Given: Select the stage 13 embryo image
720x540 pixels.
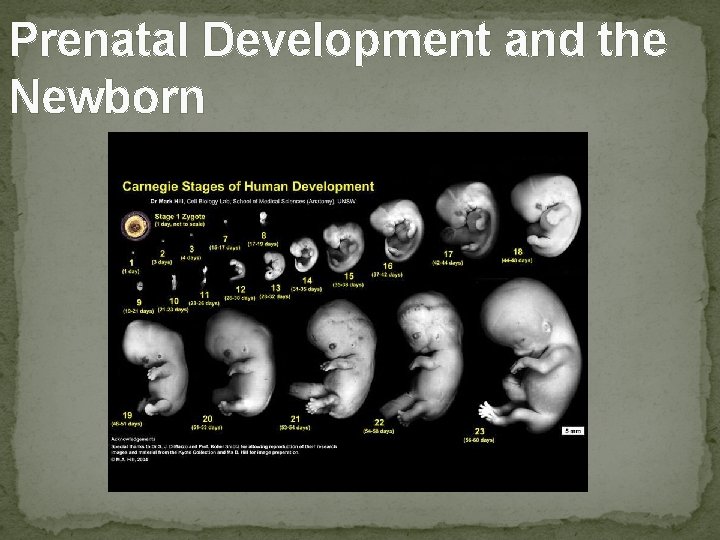Looking at the screenshot, I should click(274, 266).
